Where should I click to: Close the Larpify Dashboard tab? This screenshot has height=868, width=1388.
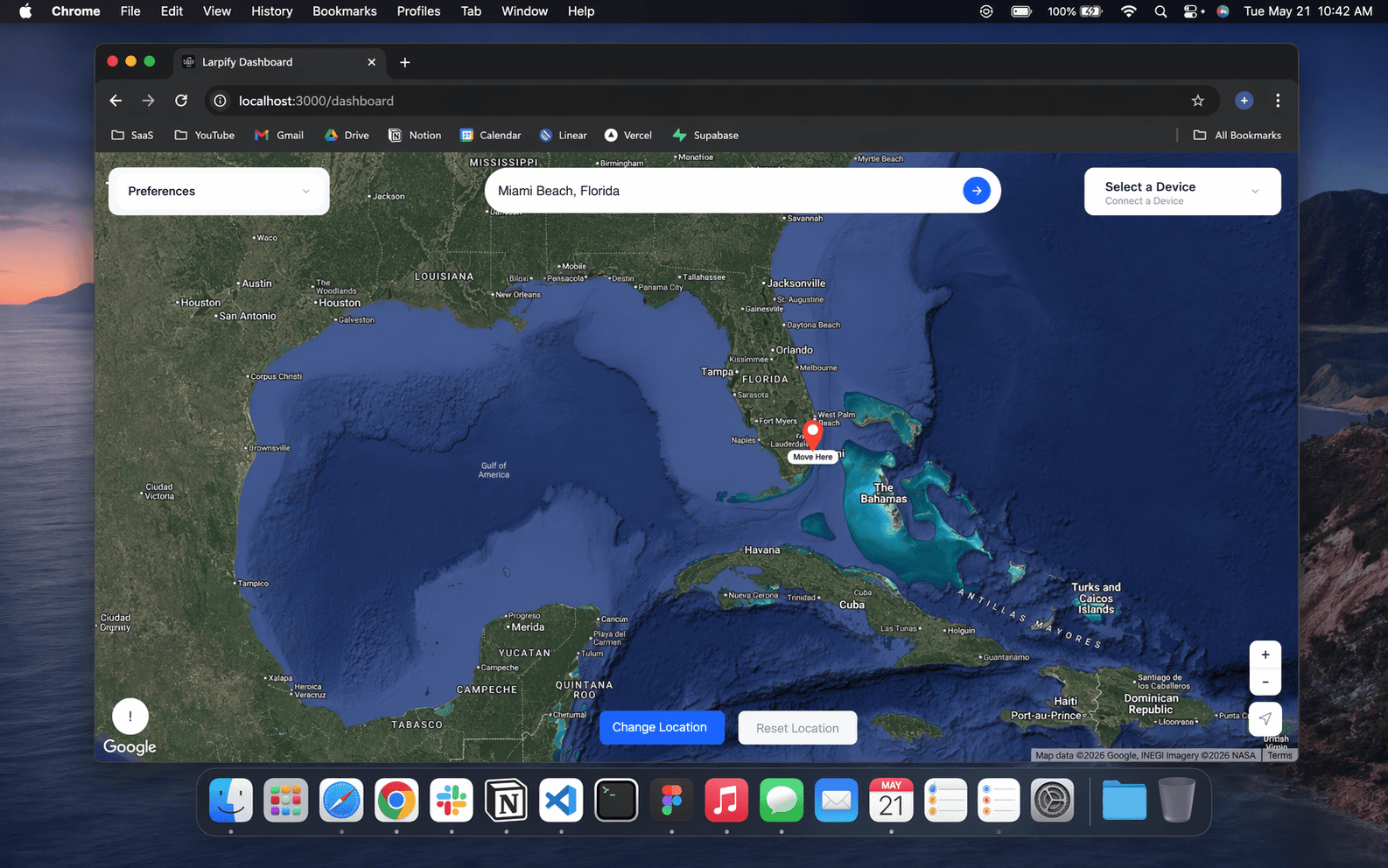(371, 62)
